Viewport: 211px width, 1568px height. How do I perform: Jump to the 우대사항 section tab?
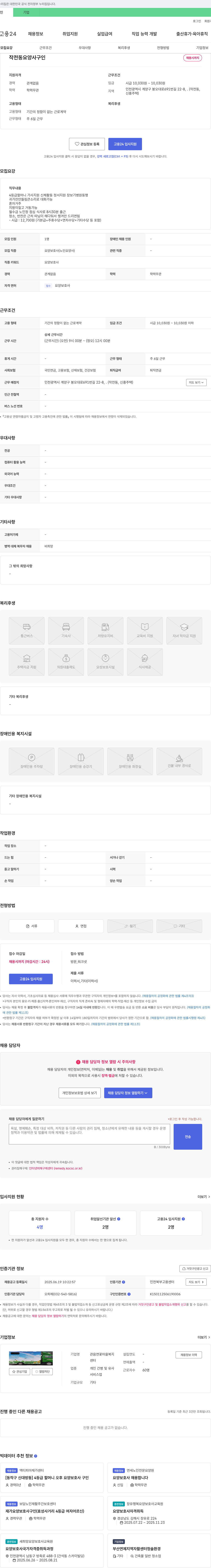click(x=85, y=48)
